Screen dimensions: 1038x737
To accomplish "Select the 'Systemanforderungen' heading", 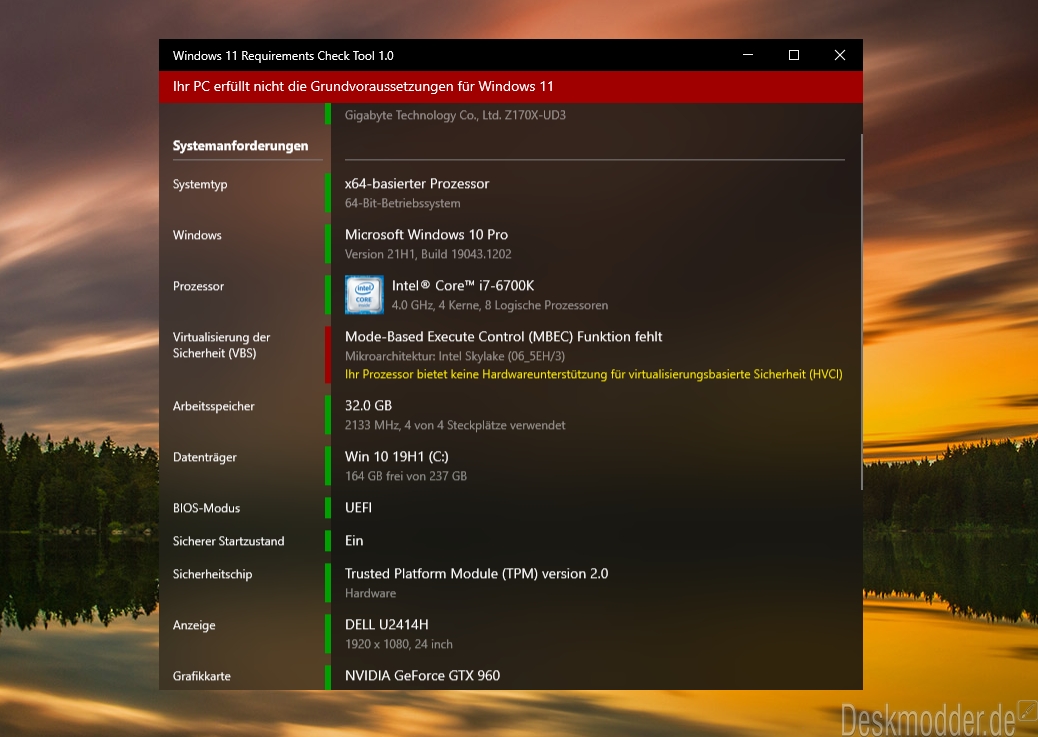I will coord(240,146).
